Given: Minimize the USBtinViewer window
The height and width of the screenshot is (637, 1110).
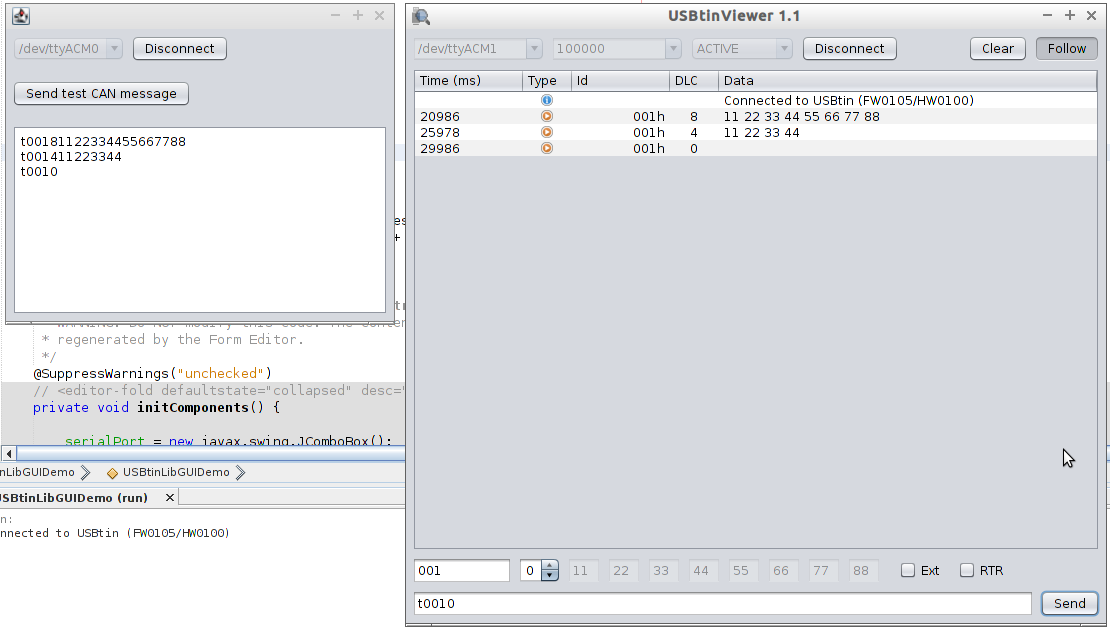Looking at the screenshot, I should pyautogui.click(x=1048, y=16).
